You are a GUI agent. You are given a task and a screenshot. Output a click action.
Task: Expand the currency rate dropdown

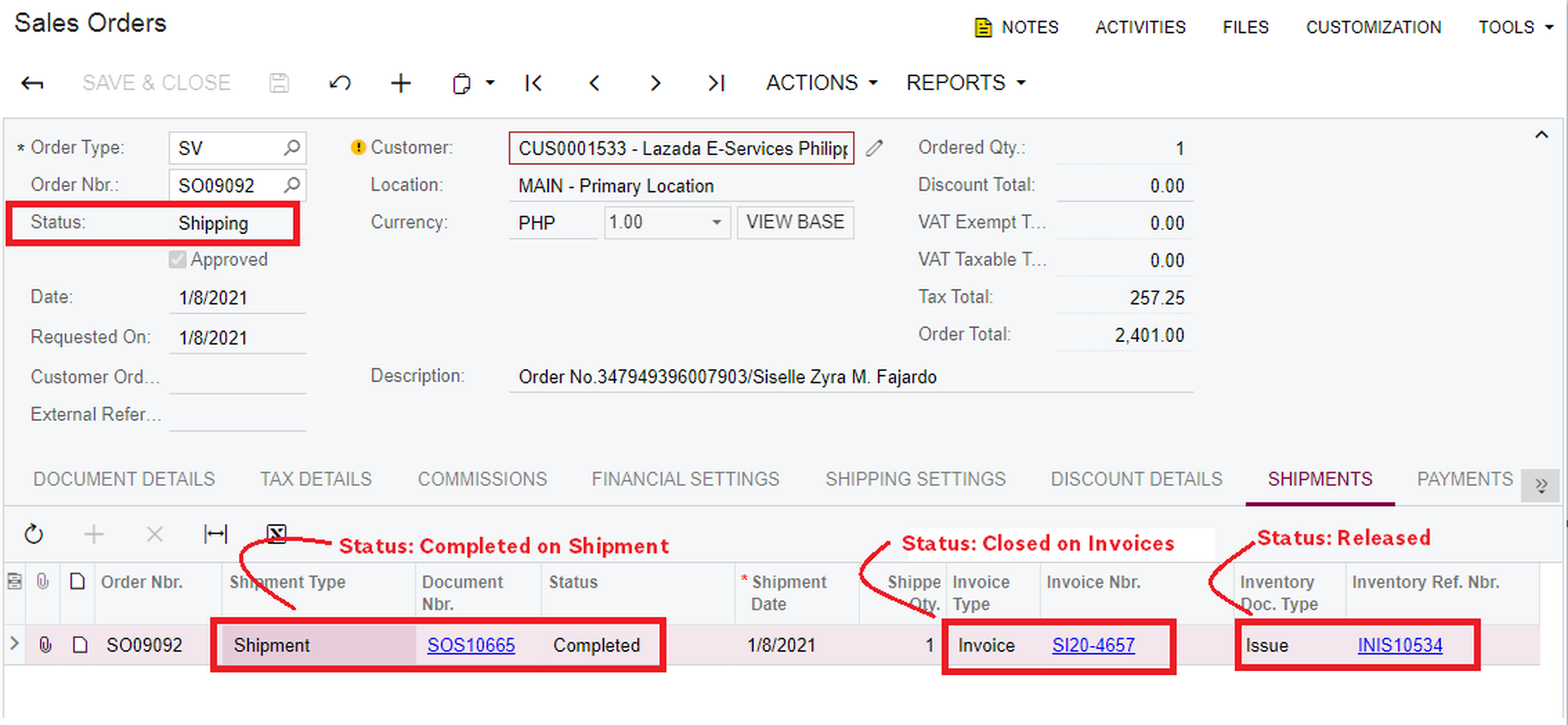tap(717, 222)
